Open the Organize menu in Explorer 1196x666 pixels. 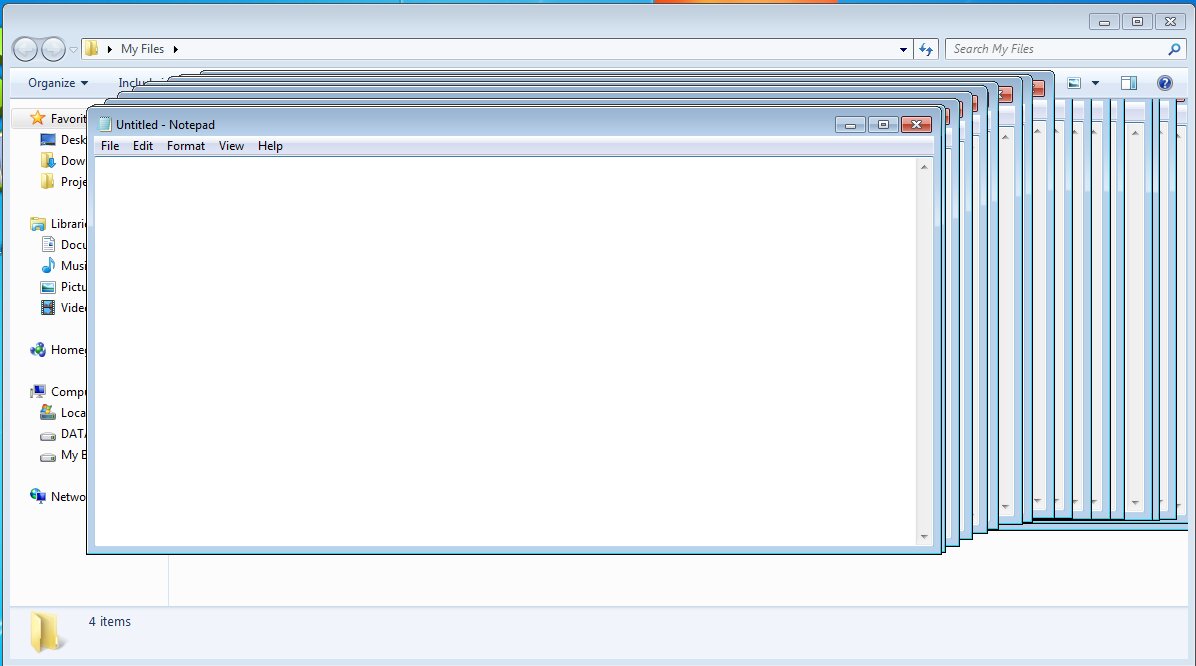pyautogui.click(x=58, y=82)
